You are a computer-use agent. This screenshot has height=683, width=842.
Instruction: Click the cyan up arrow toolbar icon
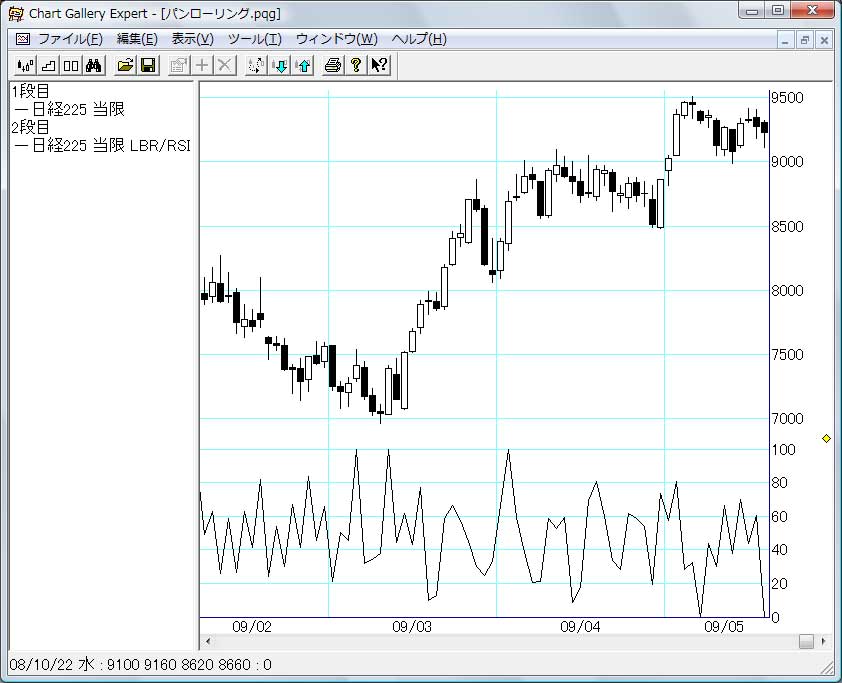pyautogui.click(x=303, y=66)
